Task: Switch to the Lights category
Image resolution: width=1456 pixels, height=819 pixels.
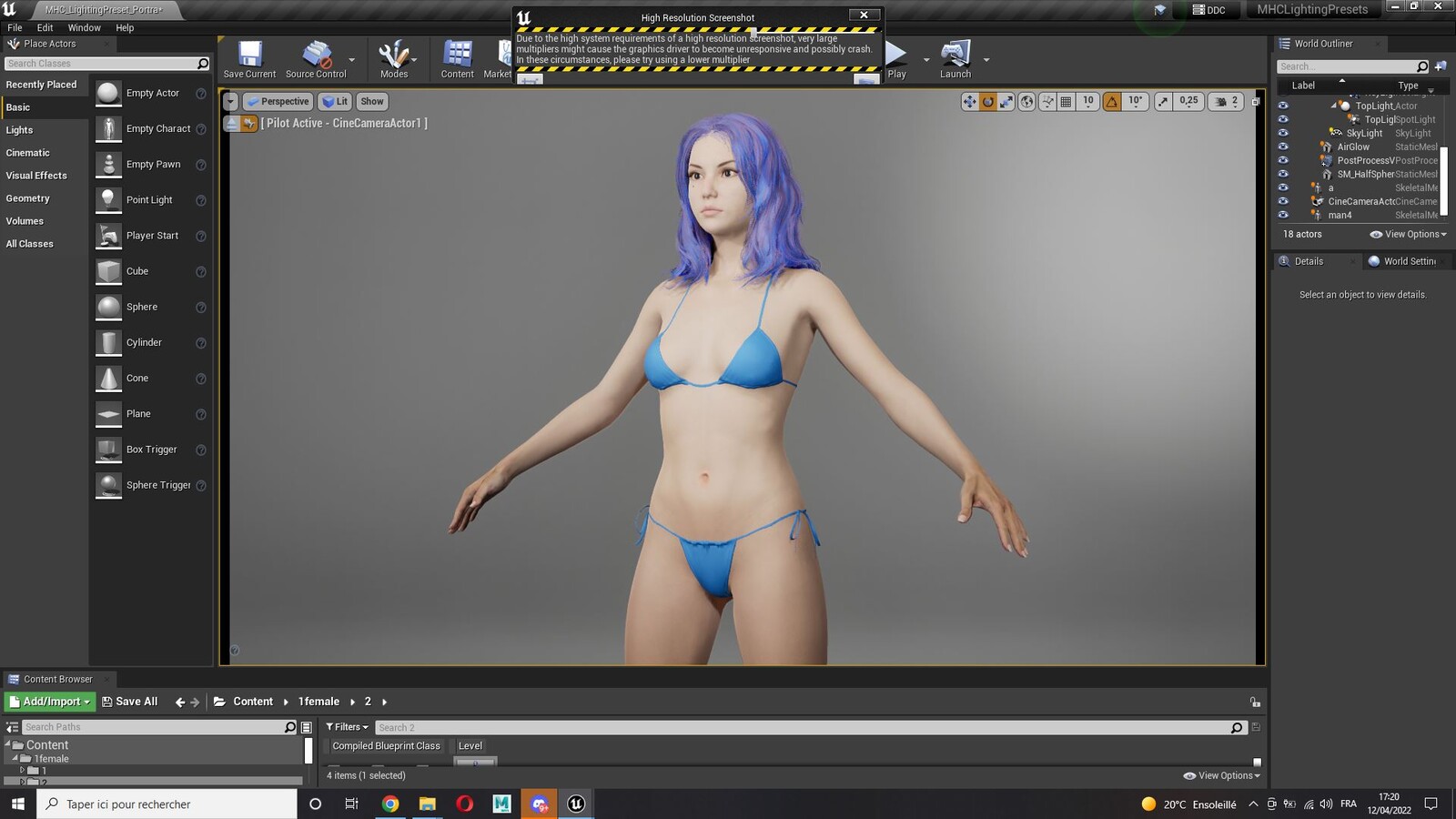Action: [19, 130]
